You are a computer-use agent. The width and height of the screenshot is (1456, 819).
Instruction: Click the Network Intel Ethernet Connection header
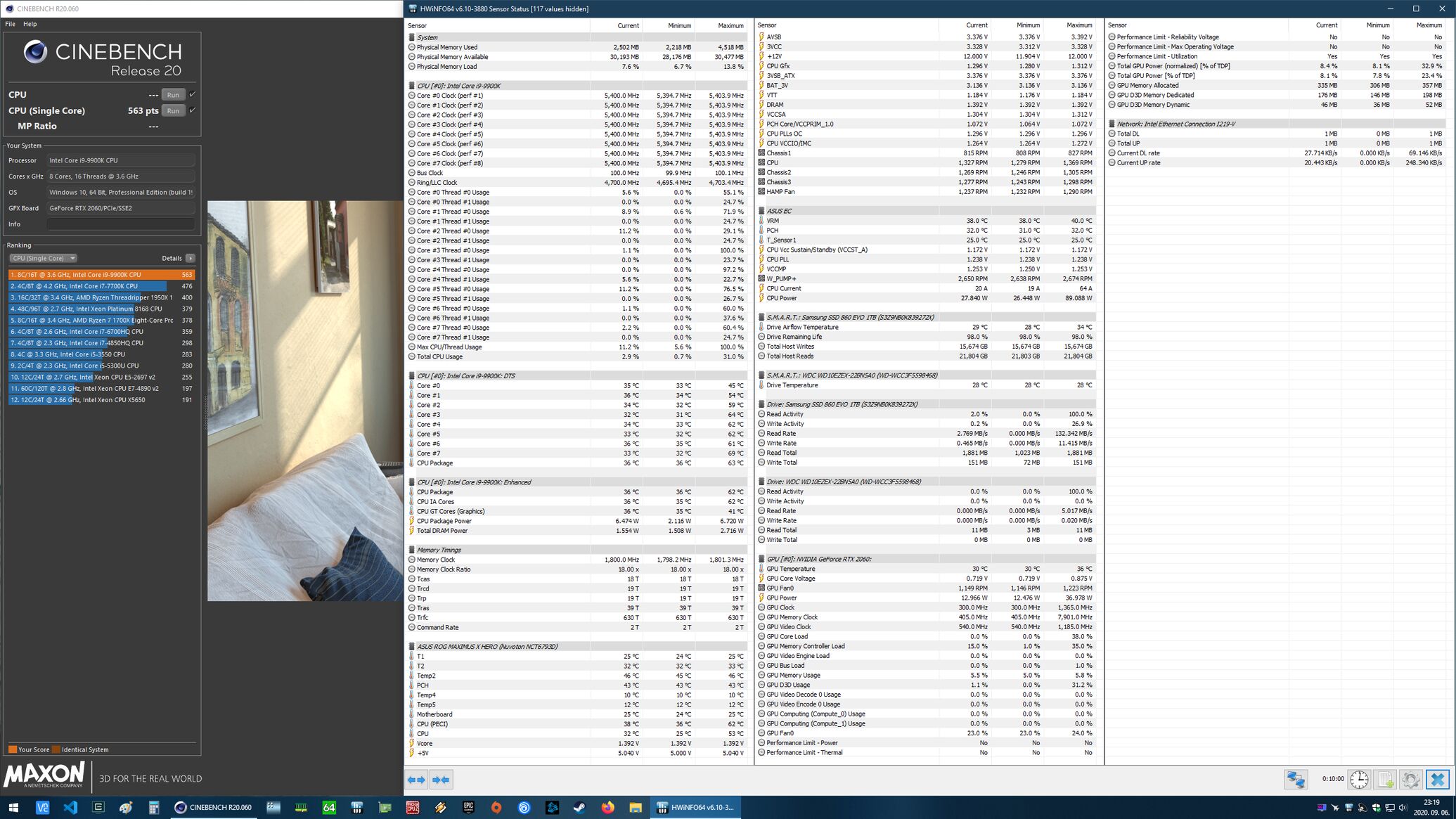pos(1276,124)
